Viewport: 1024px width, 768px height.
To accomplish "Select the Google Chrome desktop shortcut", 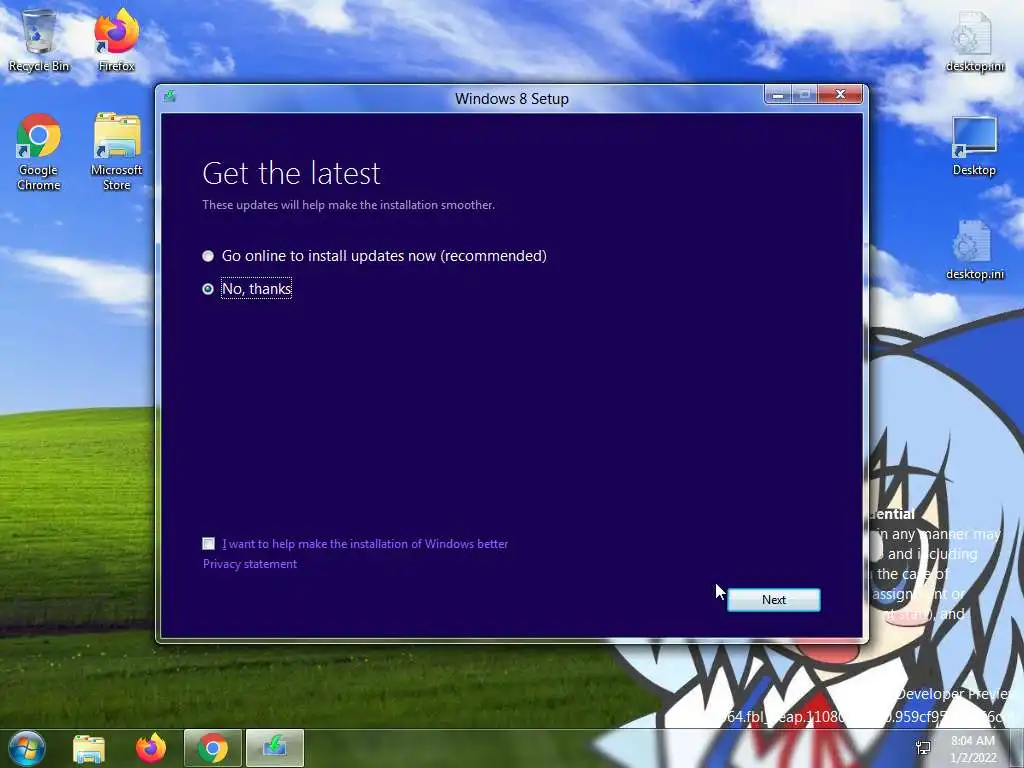I will point(39,152).
